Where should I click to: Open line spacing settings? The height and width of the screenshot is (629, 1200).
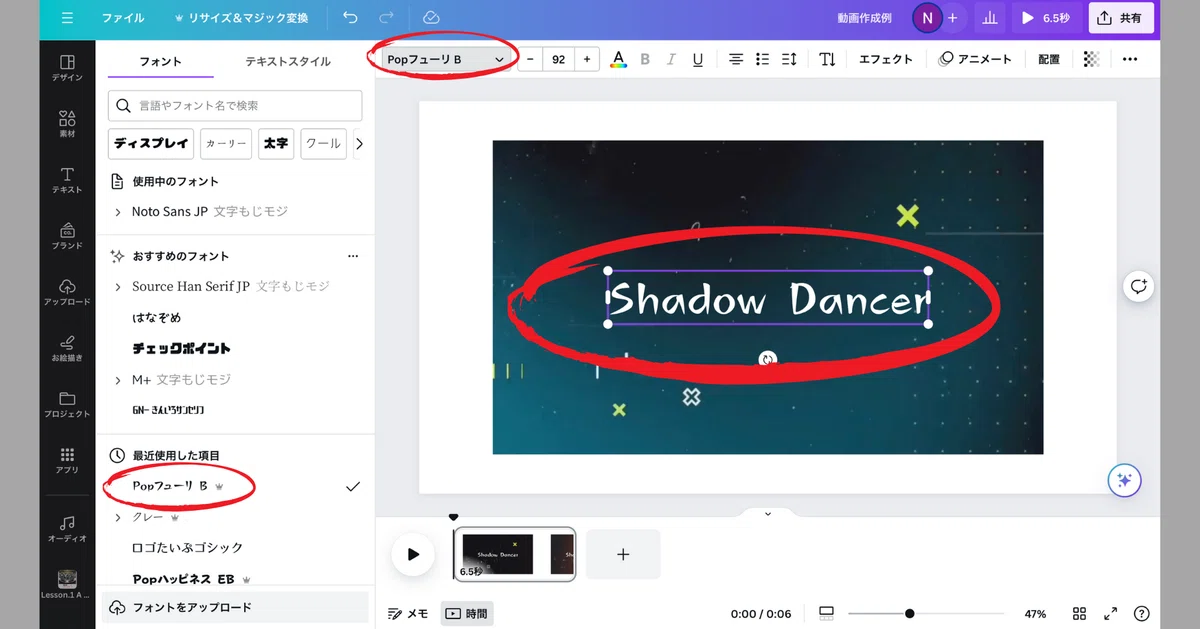pos(789,59)
